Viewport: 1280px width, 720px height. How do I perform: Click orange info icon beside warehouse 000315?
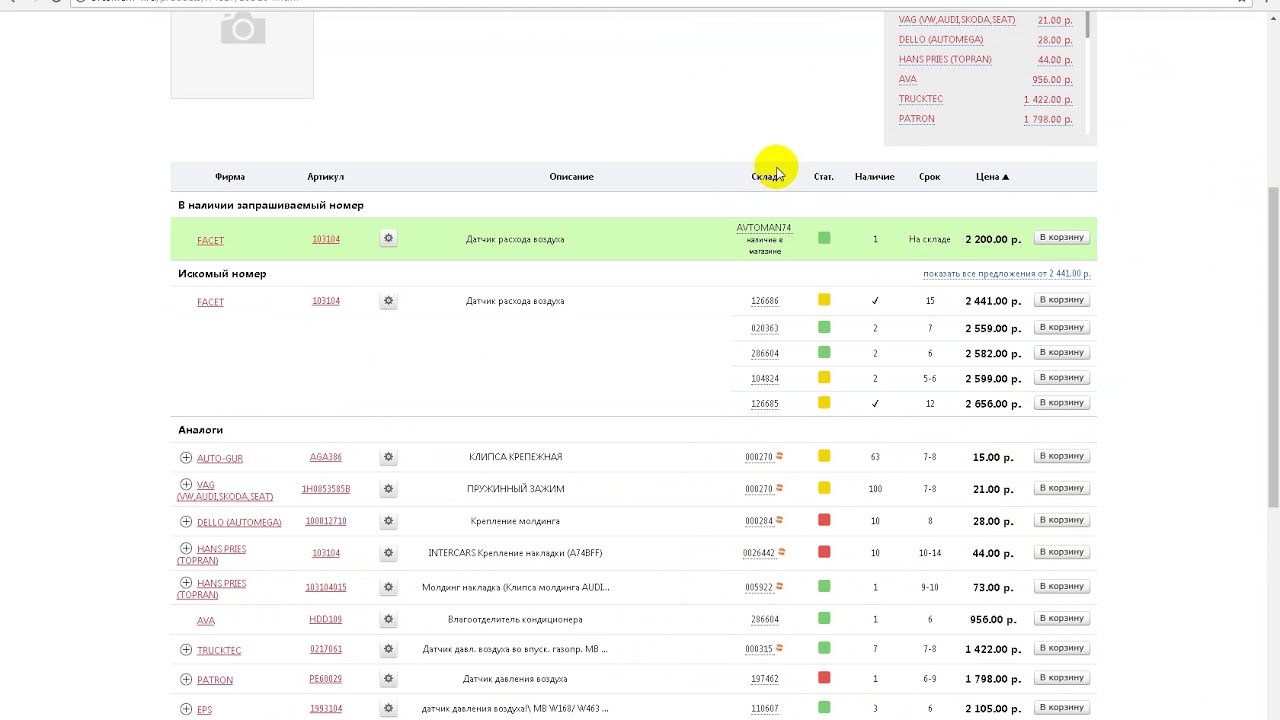[780, 648]
